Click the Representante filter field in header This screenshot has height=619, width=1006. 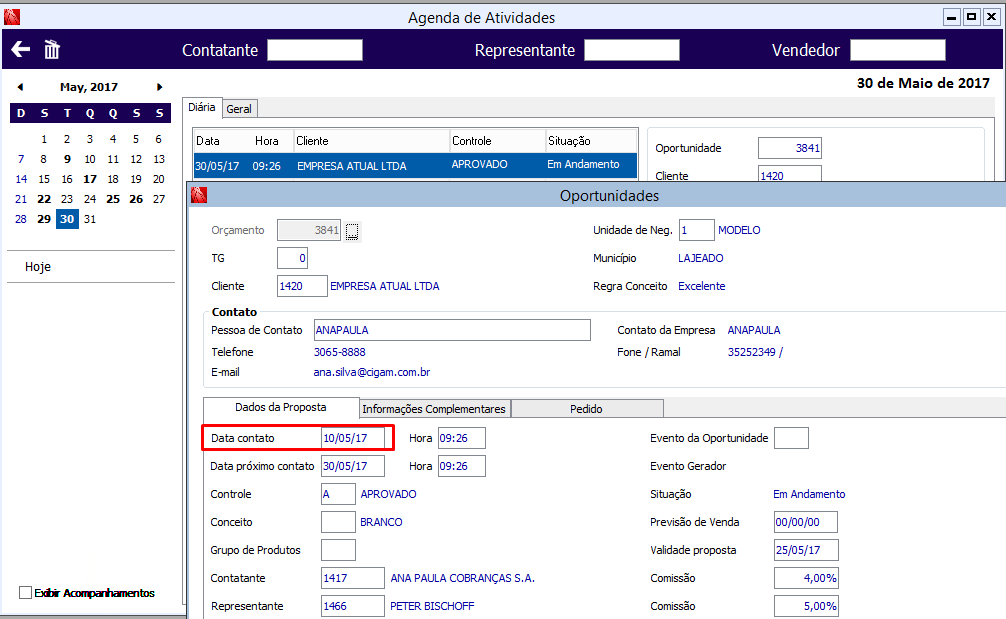coord(632,50)
